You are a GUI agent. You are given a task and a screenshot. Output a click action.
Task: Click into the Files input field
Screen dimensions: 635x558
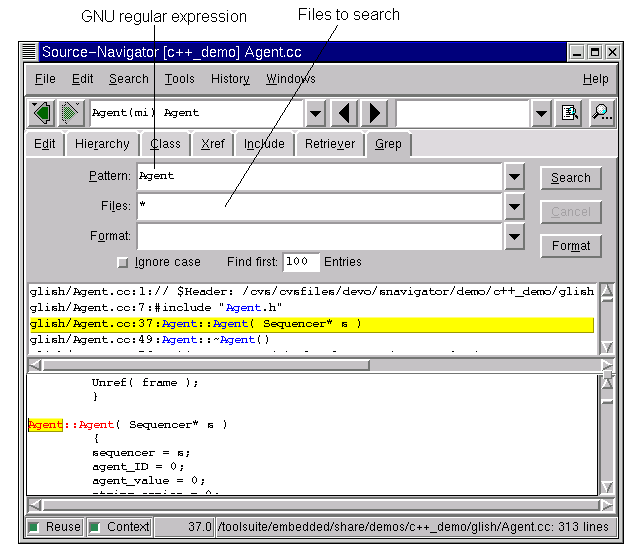pos(320,207)
